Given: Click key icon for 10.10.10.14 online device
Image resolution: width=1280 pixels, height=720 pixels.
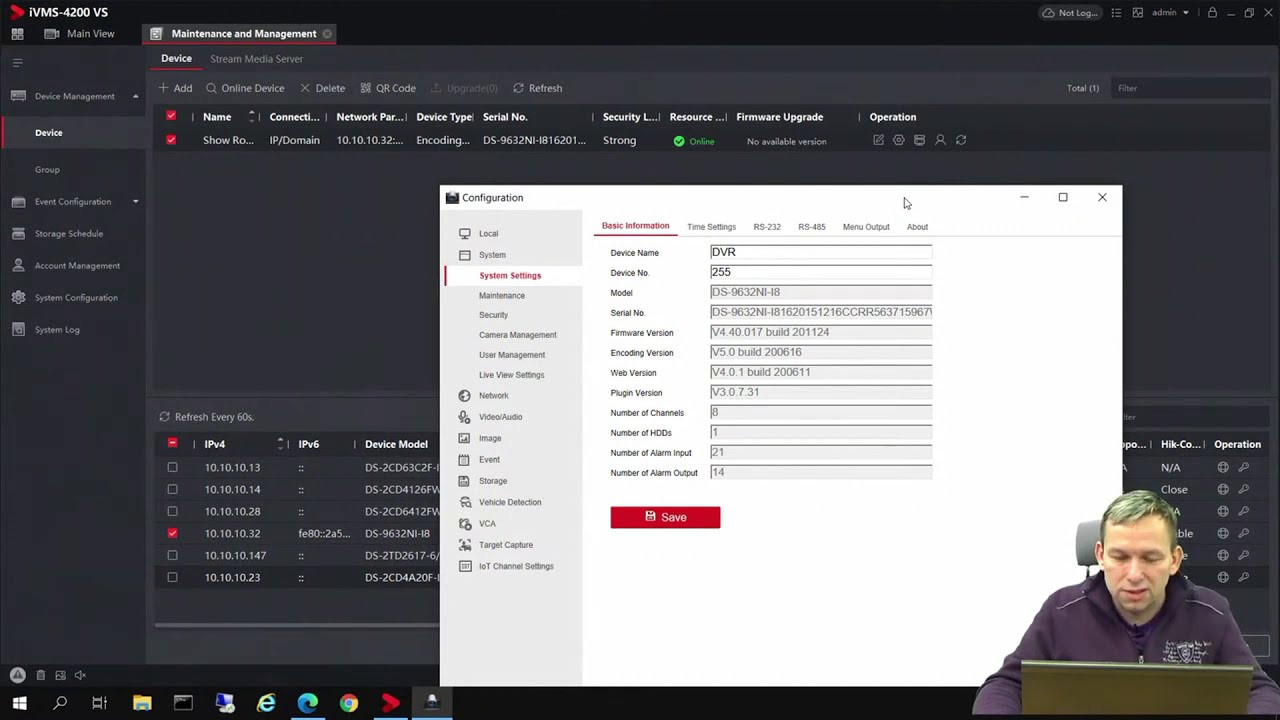Looking at the screenshot, I should click(x=1244, y=490).
